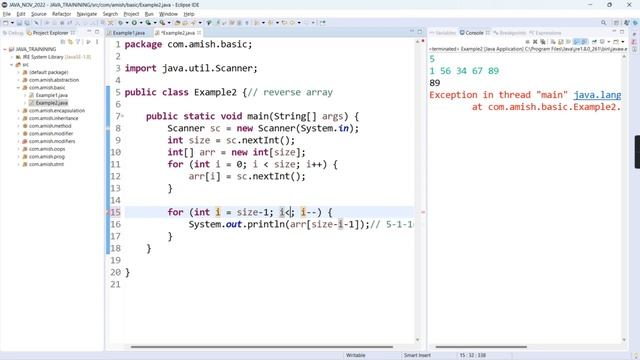Expand the com.amish.encapsulation package
This screenshot has height=360, width=640.
coord(18,111)
